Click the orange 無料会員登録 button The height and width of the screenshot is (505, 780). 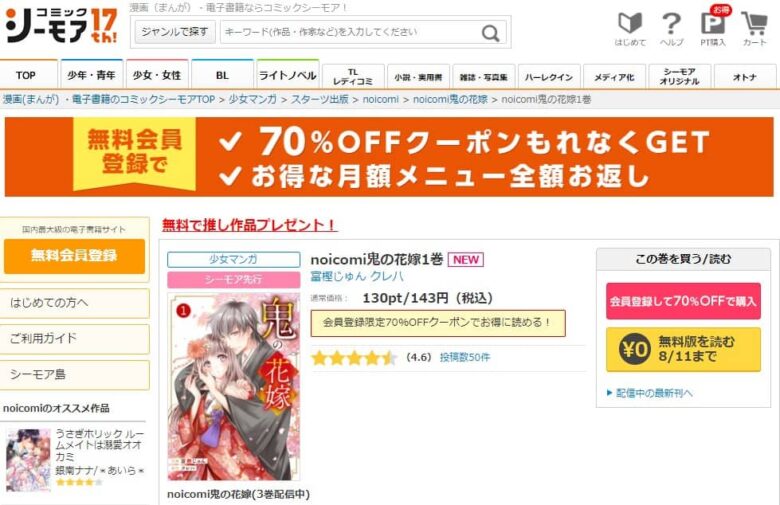click(74, 256)
